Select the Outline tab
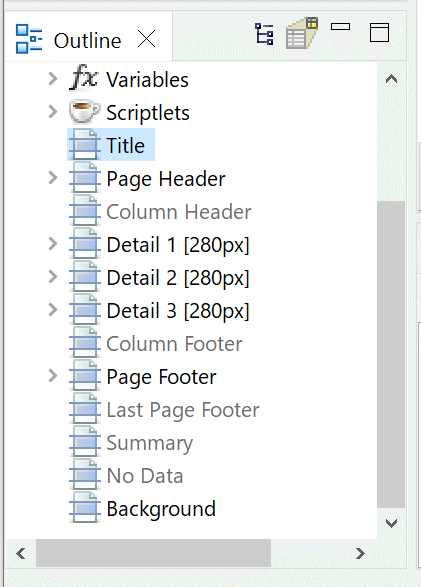Image resolution: width=421 pixels, height=587 pixels. coord(87,40)
